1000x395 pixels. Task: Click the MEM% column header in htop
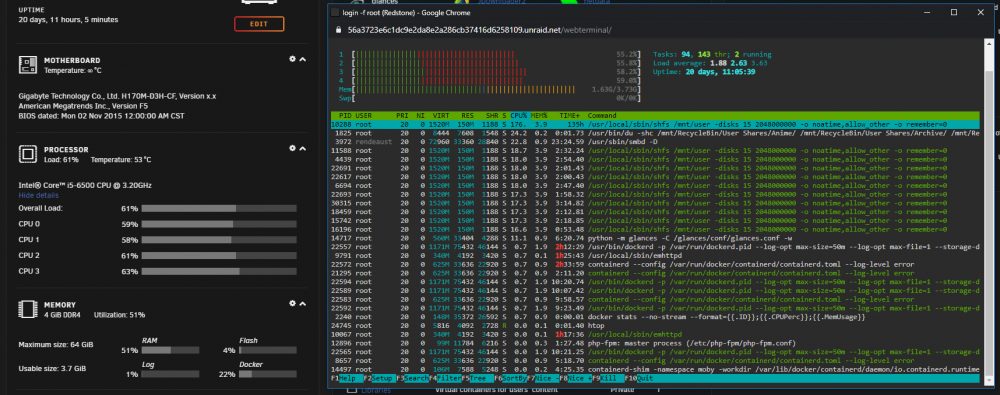tap(539, 116)
